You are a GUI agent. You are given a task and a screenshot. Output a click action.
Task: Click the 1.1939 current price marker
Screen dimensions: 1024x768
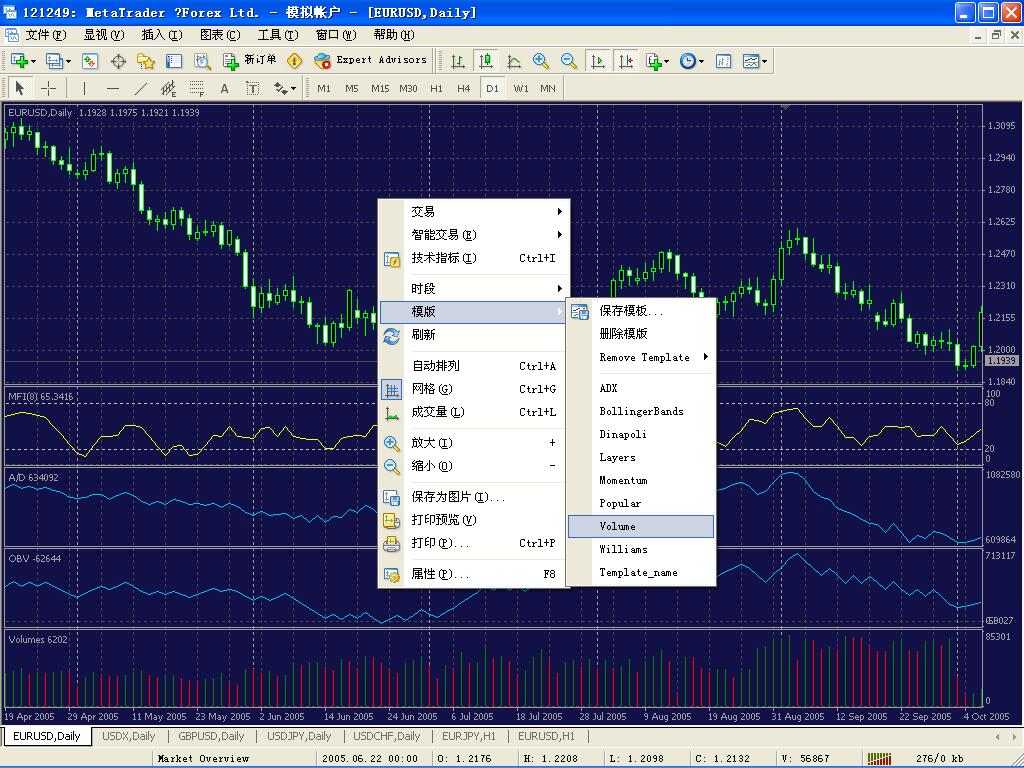1000,360
